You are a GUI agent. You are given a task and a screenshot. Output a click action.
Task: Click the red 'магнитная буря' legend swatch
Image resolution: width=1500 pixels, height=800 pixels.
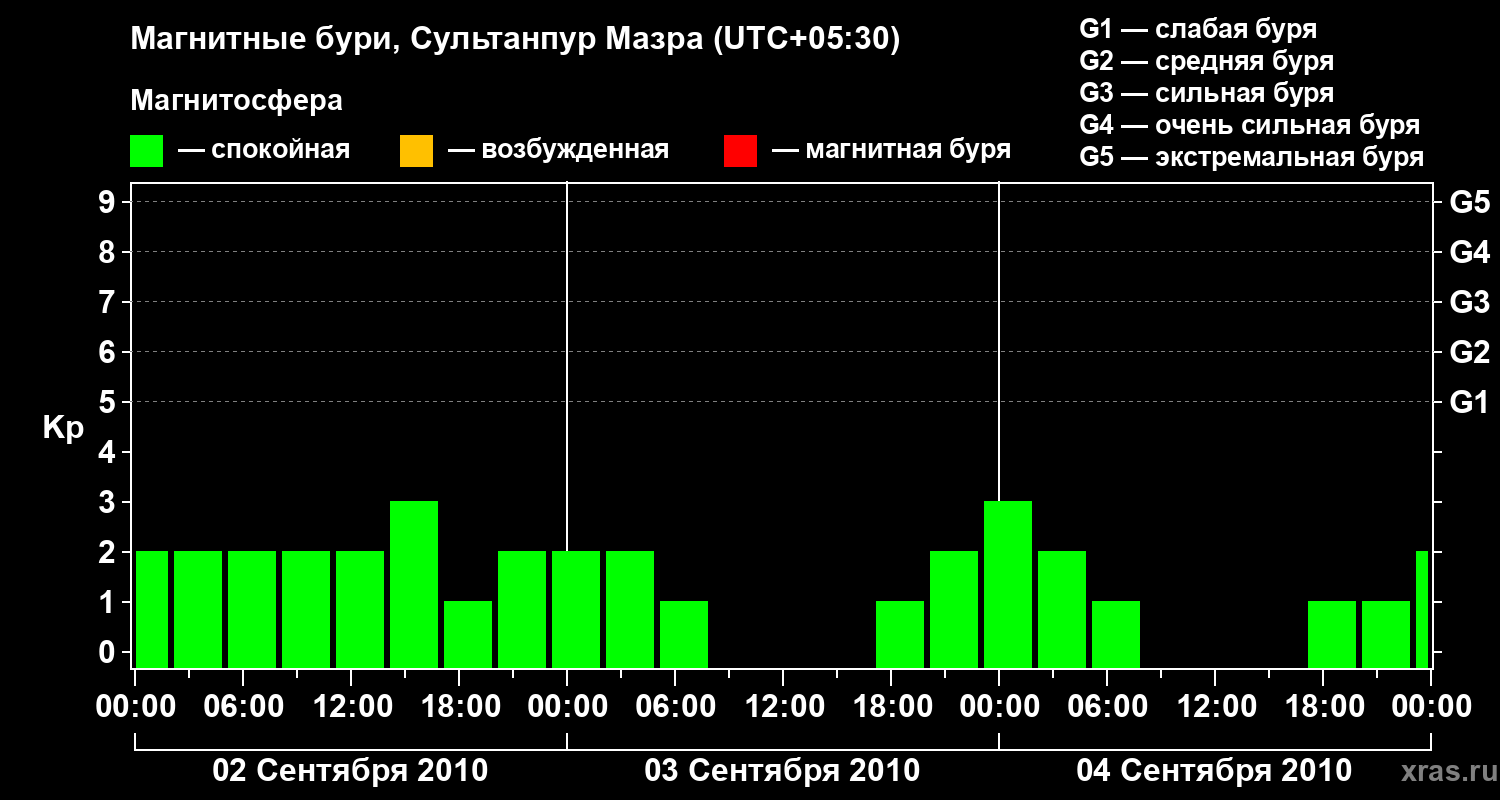coord(740,151)
